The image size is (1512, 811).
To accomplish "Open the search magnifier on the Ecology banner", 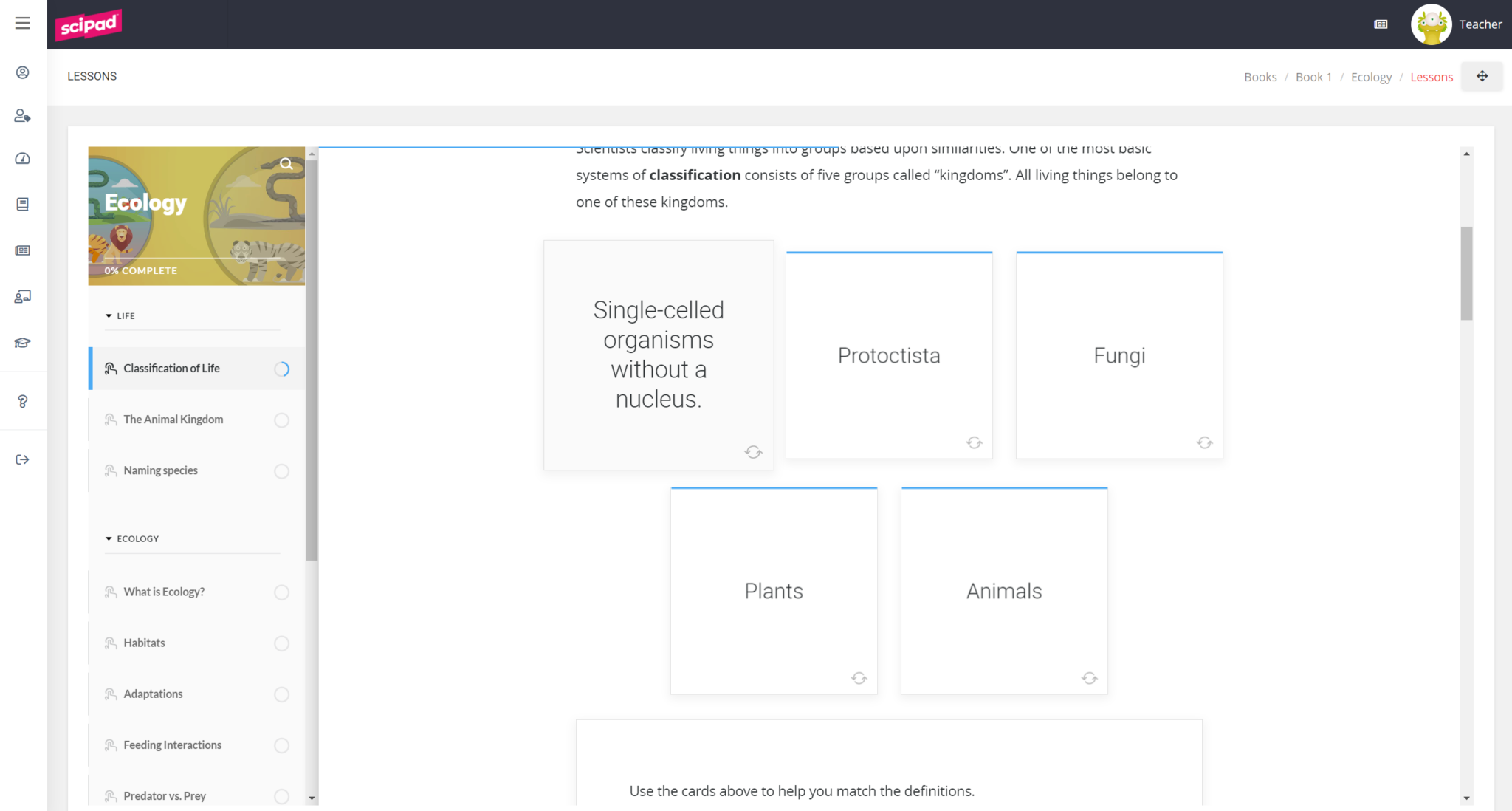I will [x=286, y=164].
